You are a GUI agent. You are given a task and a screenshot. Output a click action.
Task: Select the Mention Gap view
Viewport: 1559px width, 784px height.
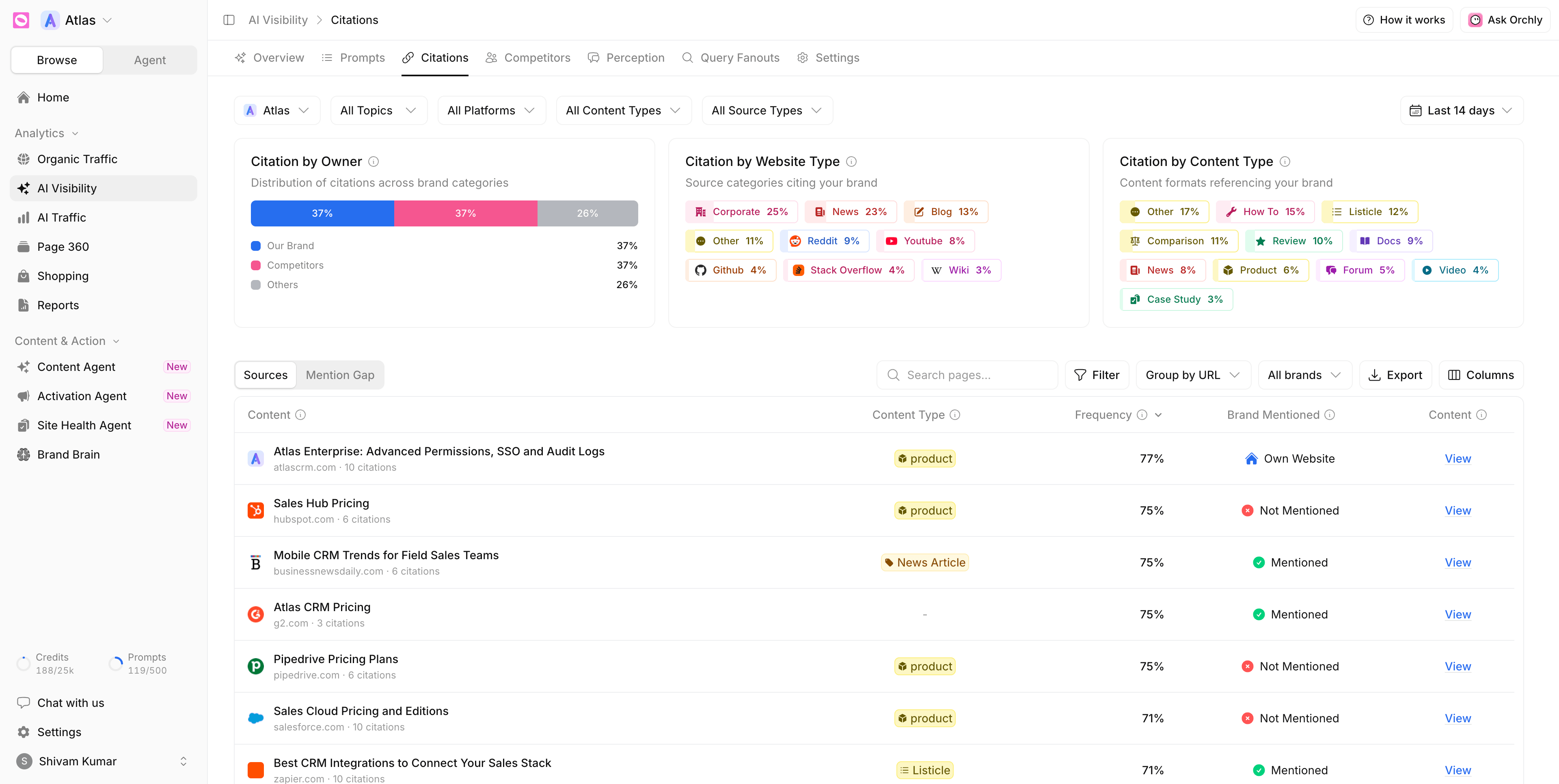coord(339,375)
